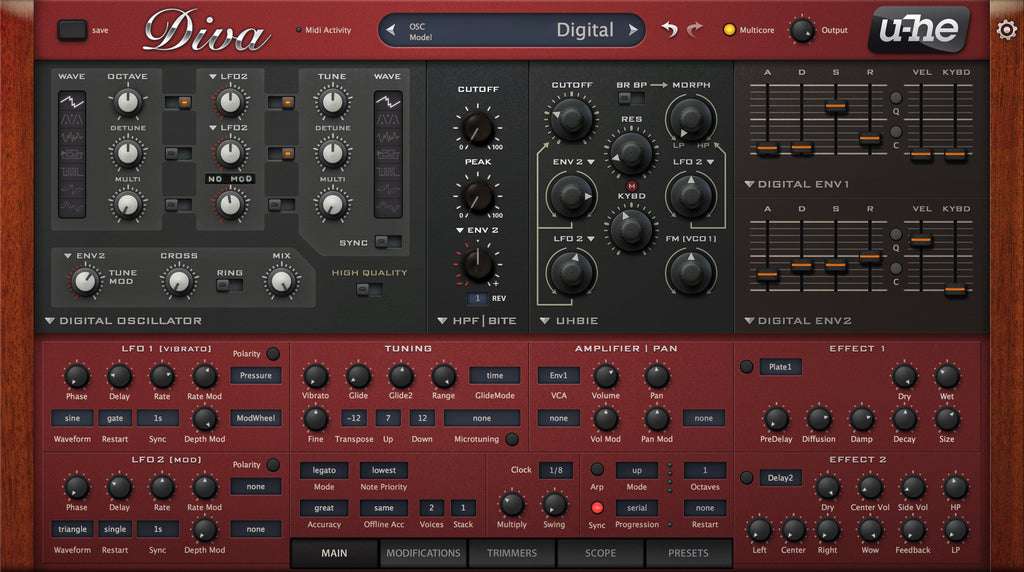Enable Effect 1 power button
This screenshot has width=1024, height=572.
(x=746, y=367)
